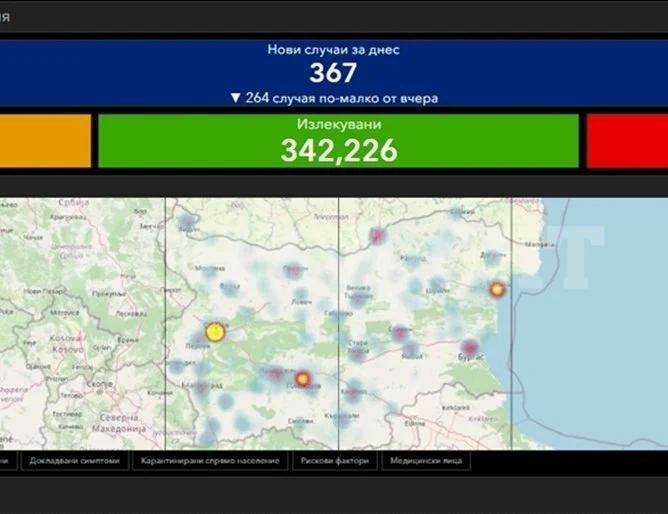Click the Нови случаи за днес heading
The image size is (668, 514).
(334, 49)
